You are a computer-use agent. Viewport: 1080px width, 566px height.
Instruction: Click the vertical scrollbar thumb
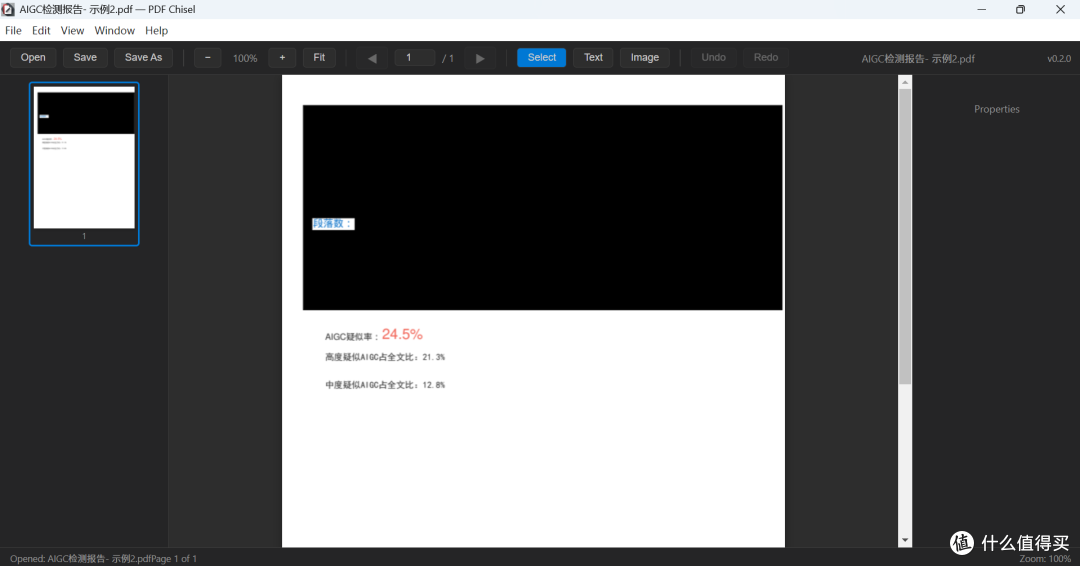(905, 236)
